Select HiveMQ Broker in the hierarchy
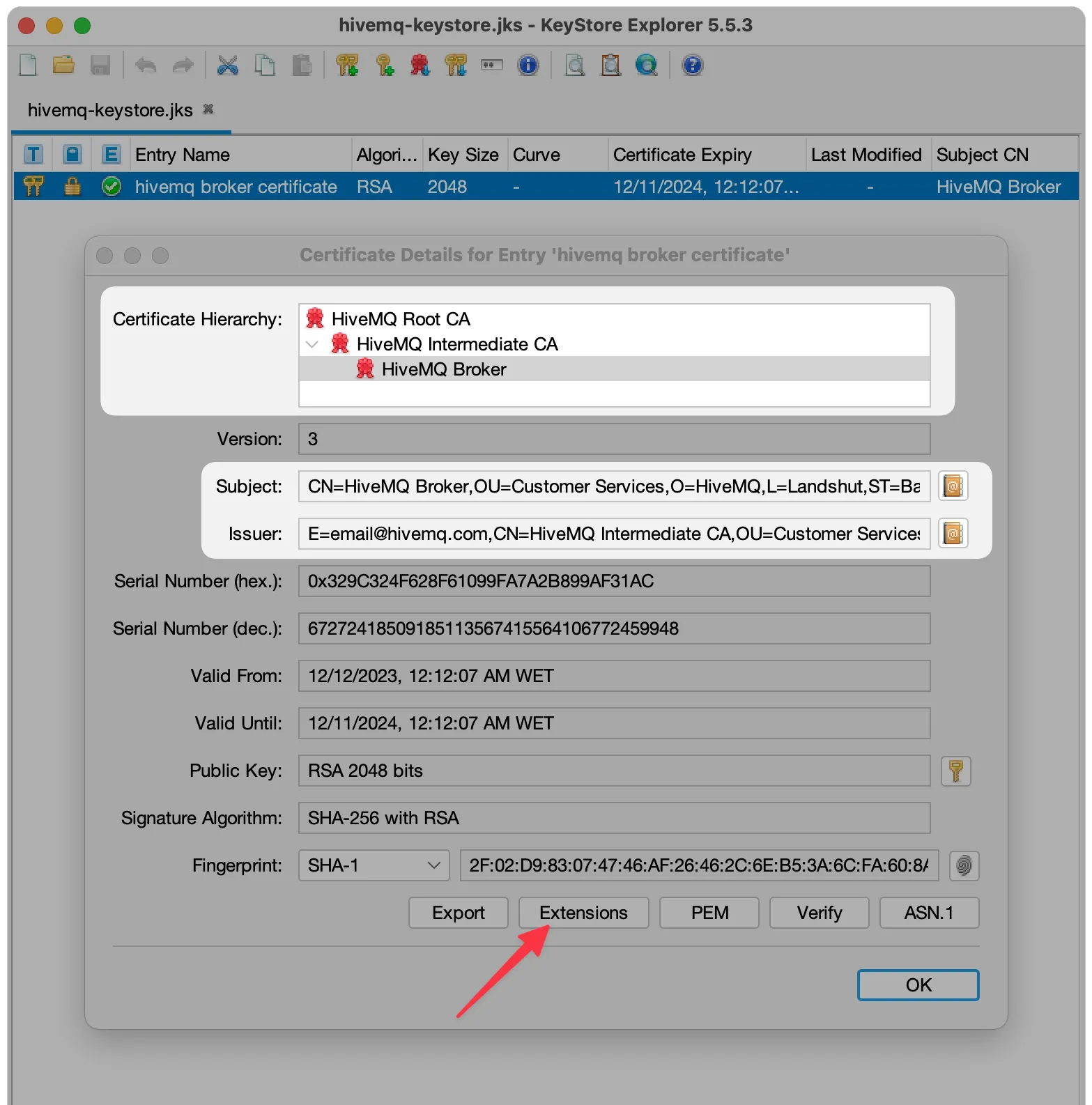This screenshot has height=1105, width=1092. click(x=444, y=369)
